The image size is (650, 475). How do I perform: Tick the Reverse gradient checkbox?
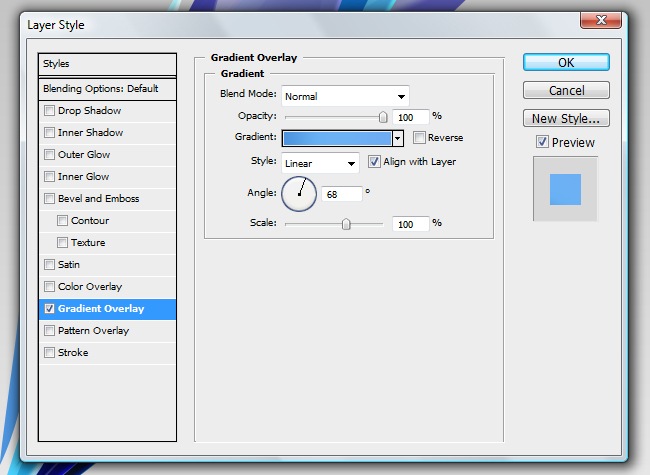pyautogui.click(x=420, y=138)
